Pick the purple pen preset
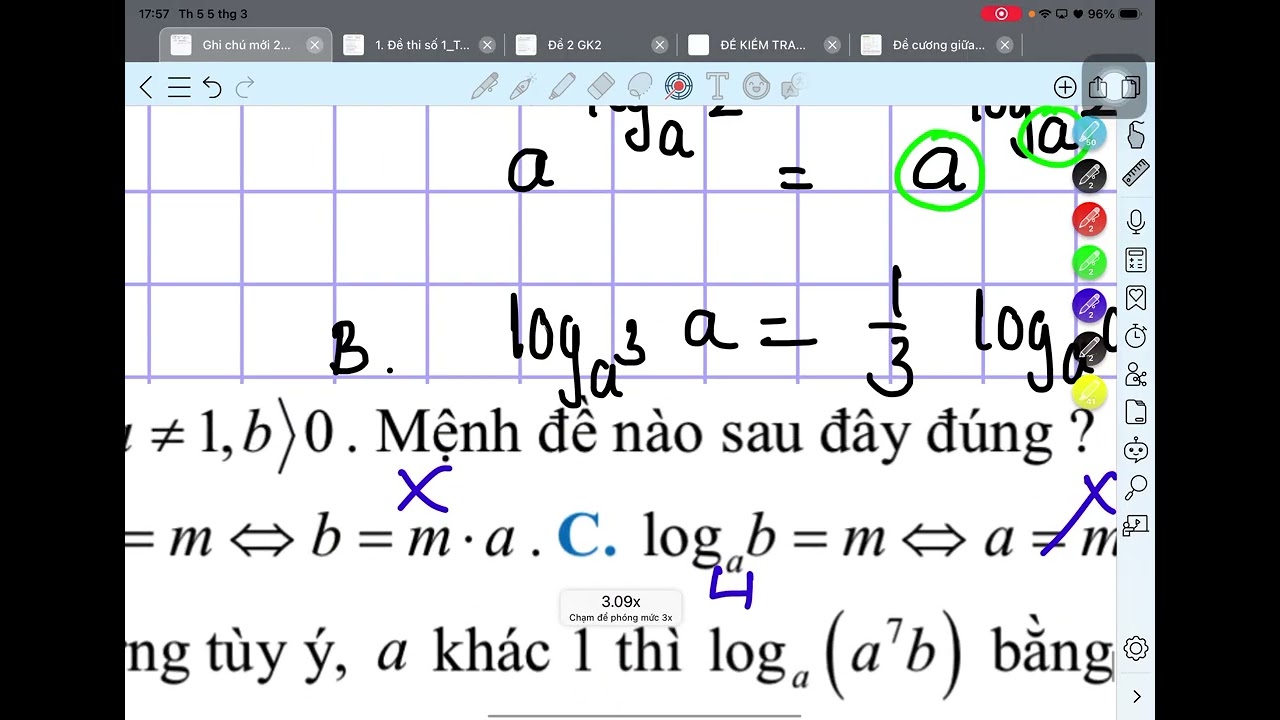The image size is (1280, 720). [x=1090, y=305]
